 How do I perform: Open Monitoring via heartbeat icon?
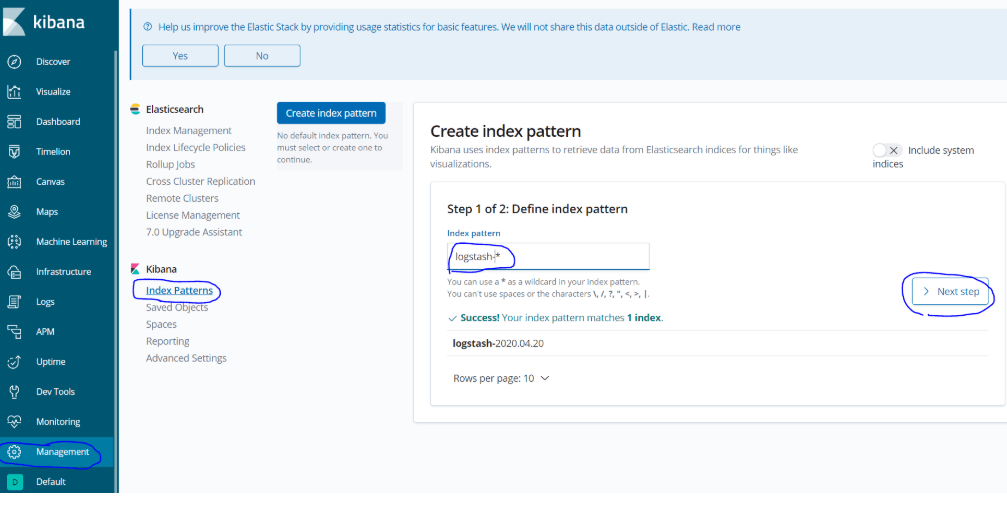14,421
